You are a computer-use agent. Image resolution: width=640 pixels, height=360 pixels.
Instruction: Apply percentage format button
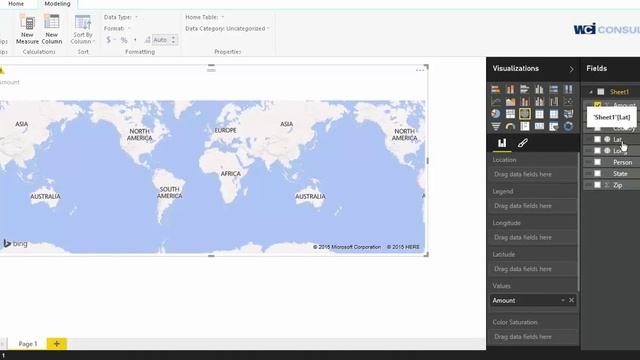[124, 40]
